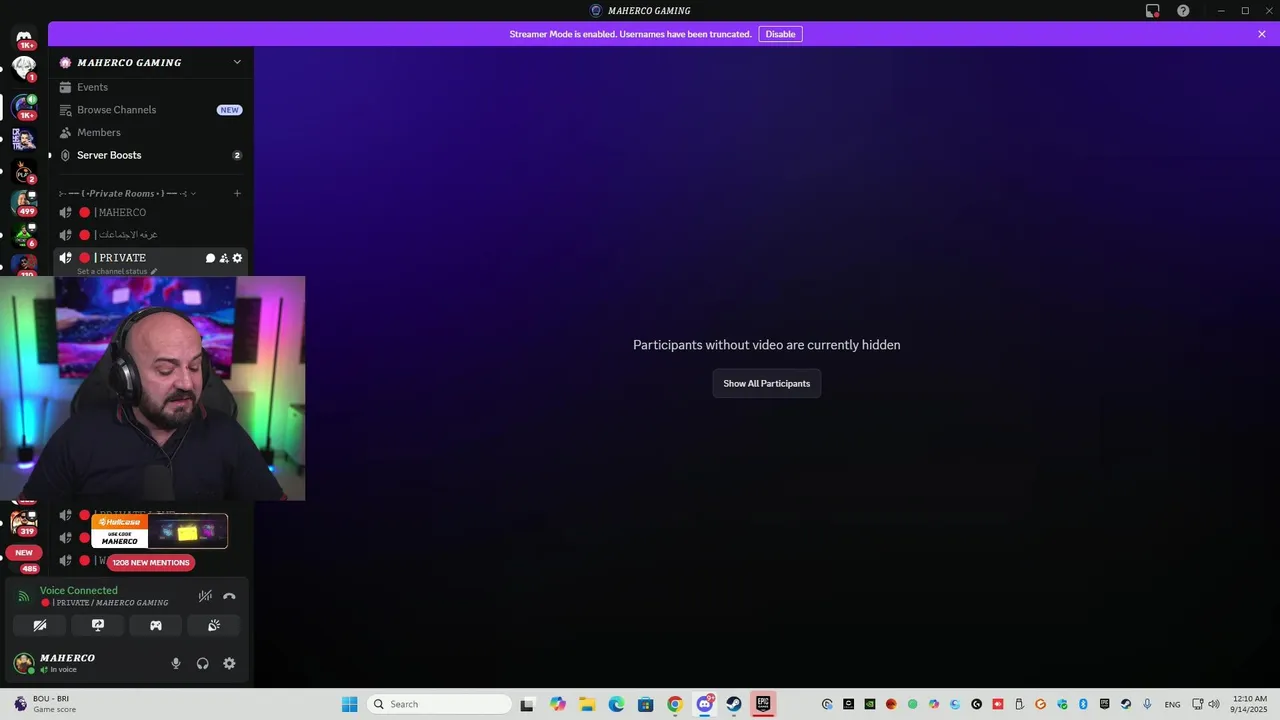Open chat for PRIVATE channel

click(x=211, y=258)
